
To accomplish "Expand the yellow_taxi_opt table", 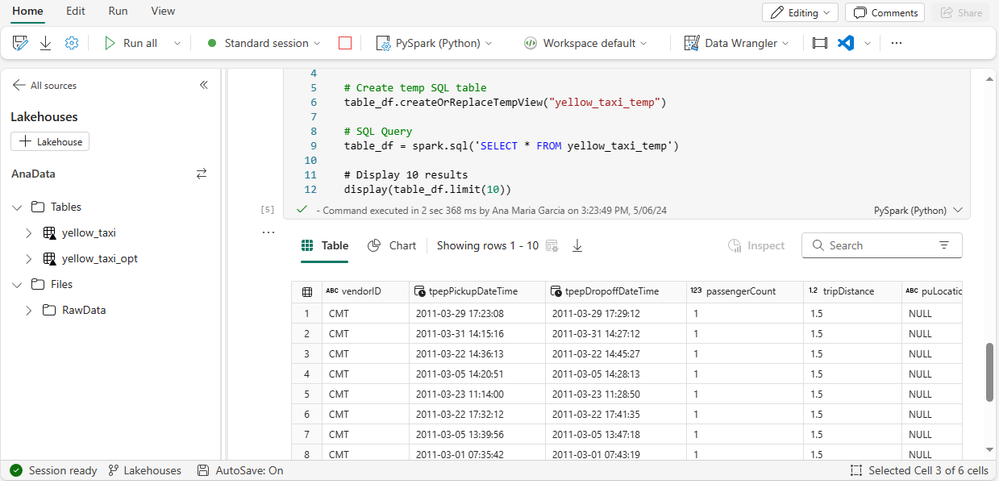I will click(x=29, y=259).
